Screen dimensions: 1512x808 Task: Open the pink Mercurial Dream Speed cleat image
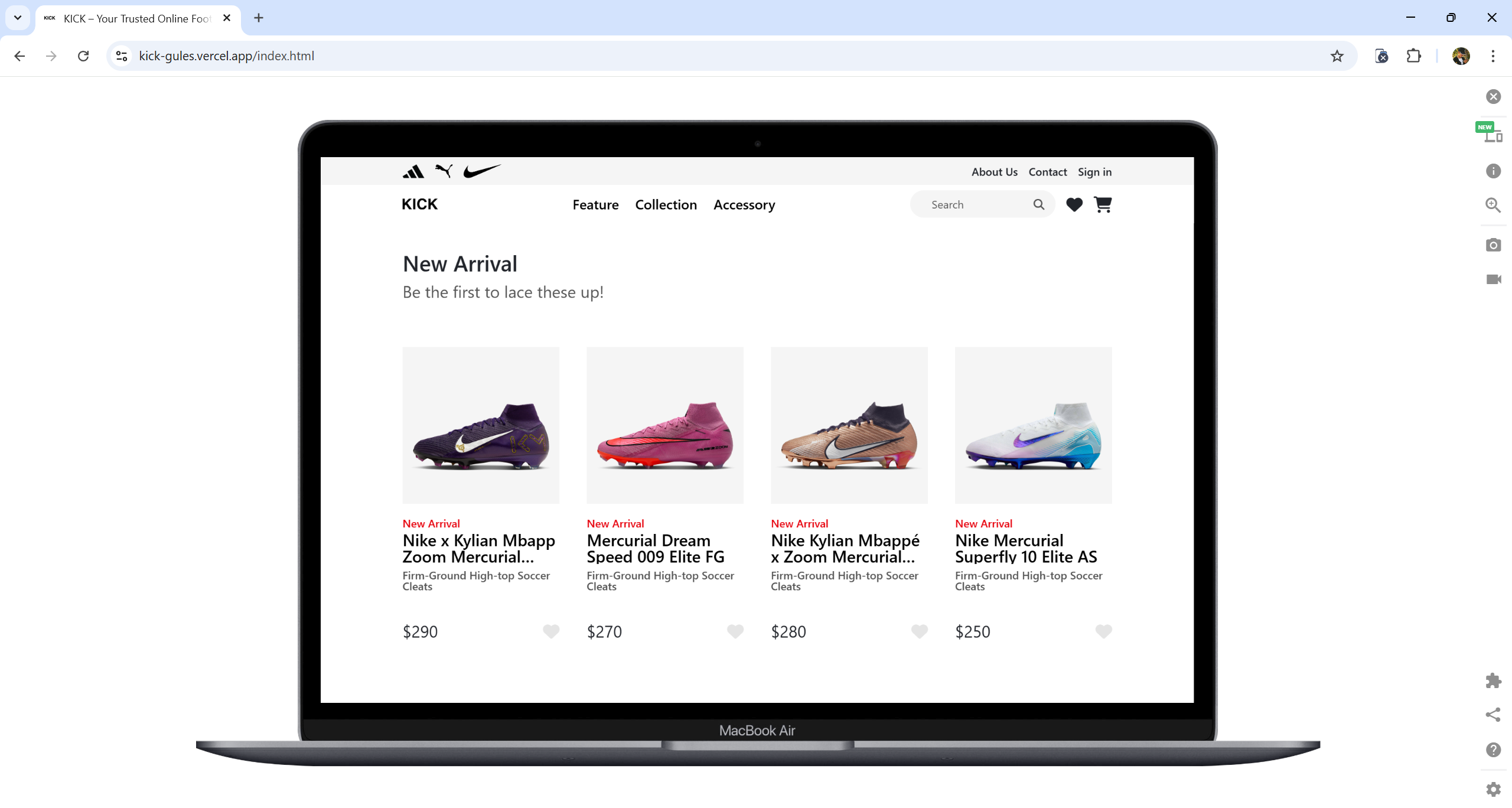click(665, 425)
